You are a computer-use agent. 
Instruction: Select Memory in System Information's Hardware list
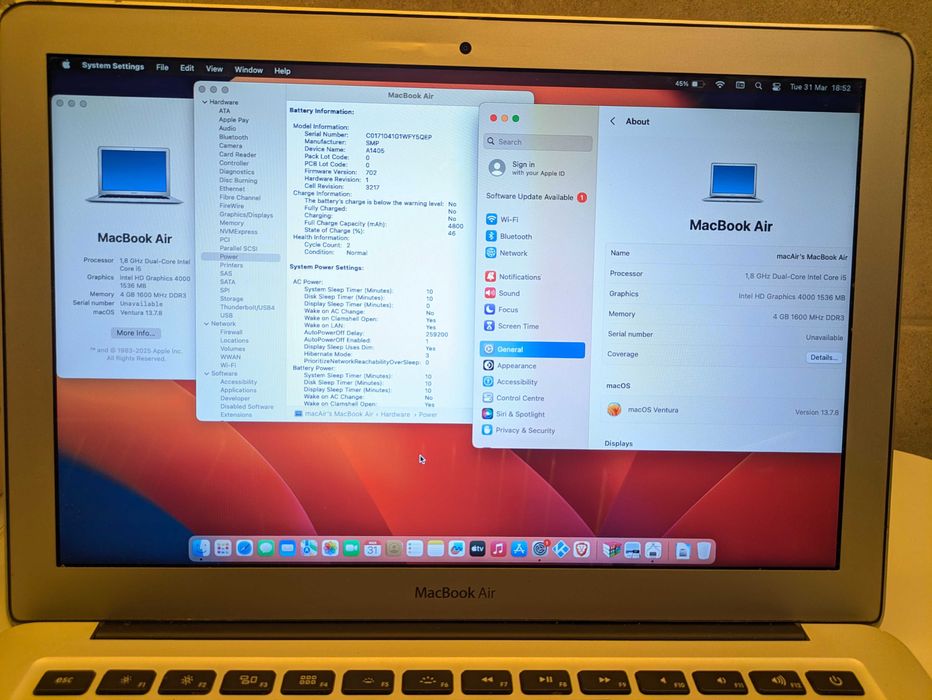[x=232, y=223]
